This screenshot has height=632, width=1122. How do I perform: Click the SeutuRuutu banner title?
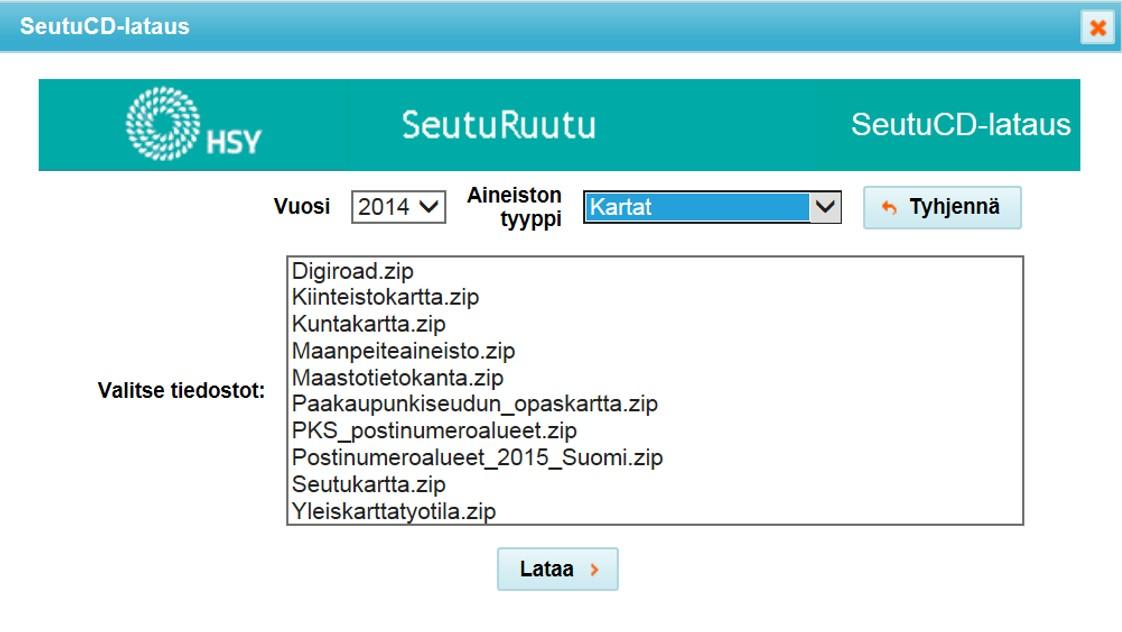(498, 125)
